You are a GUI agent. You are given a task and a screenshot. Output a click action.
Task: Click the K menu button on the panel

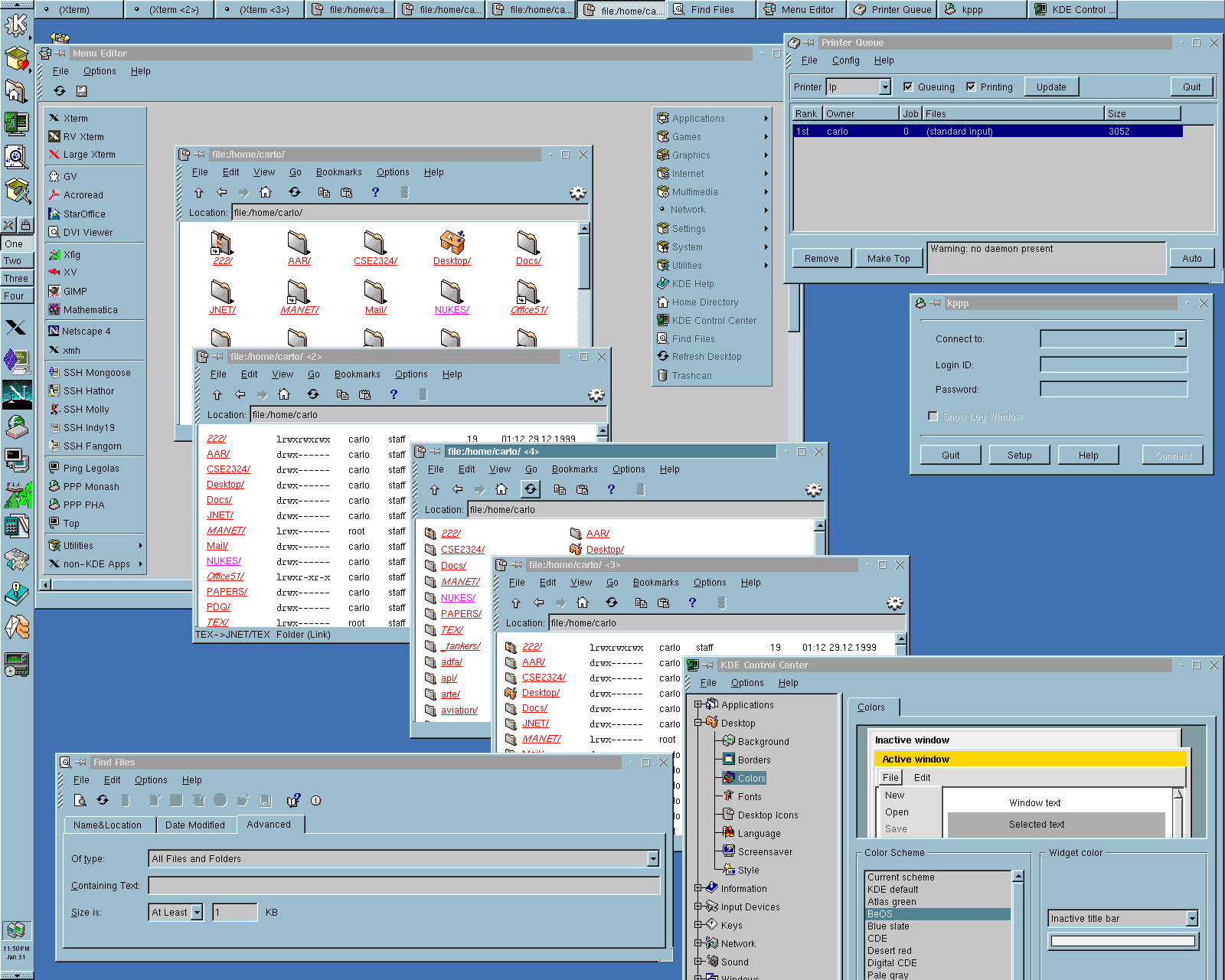point(16,24)
